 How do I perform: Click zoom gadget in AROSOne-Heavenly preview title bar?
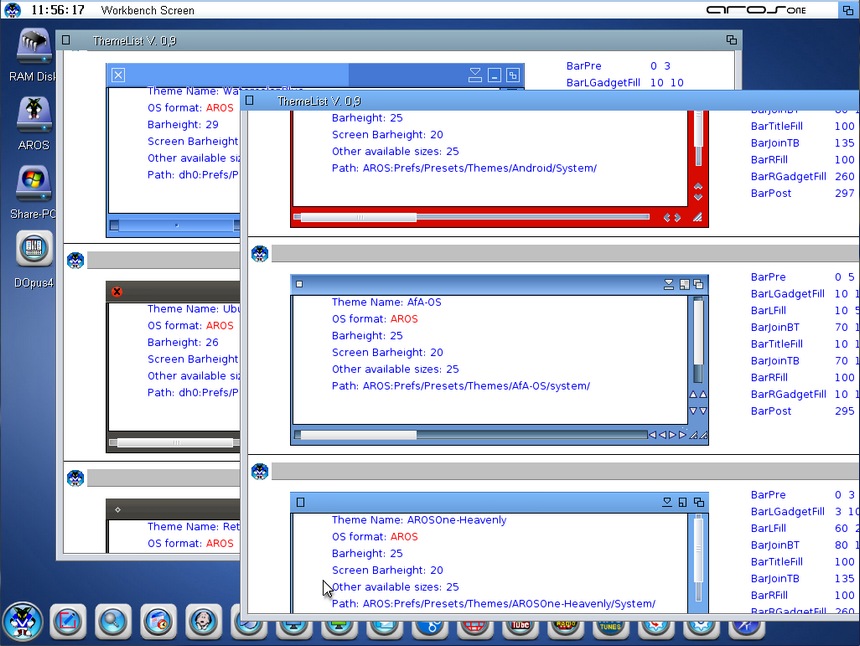(x=683, y=502)
